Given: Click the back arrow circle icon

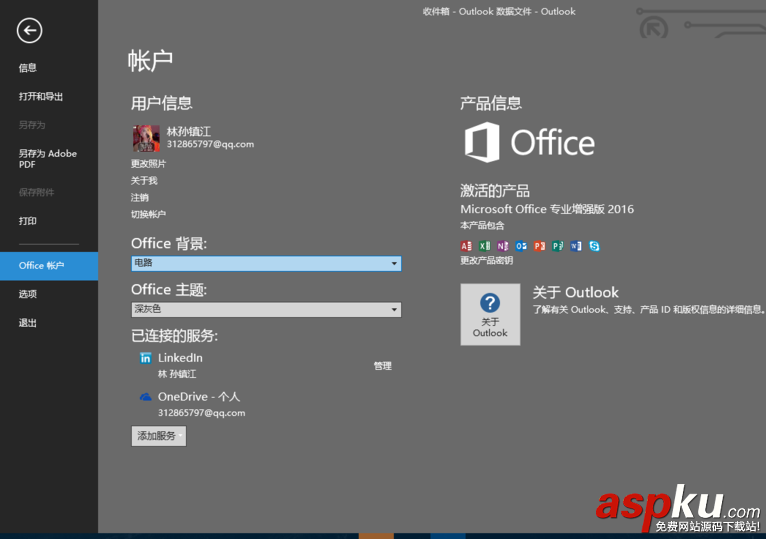Looking at the screenshot, I should [x=29, y=30].
